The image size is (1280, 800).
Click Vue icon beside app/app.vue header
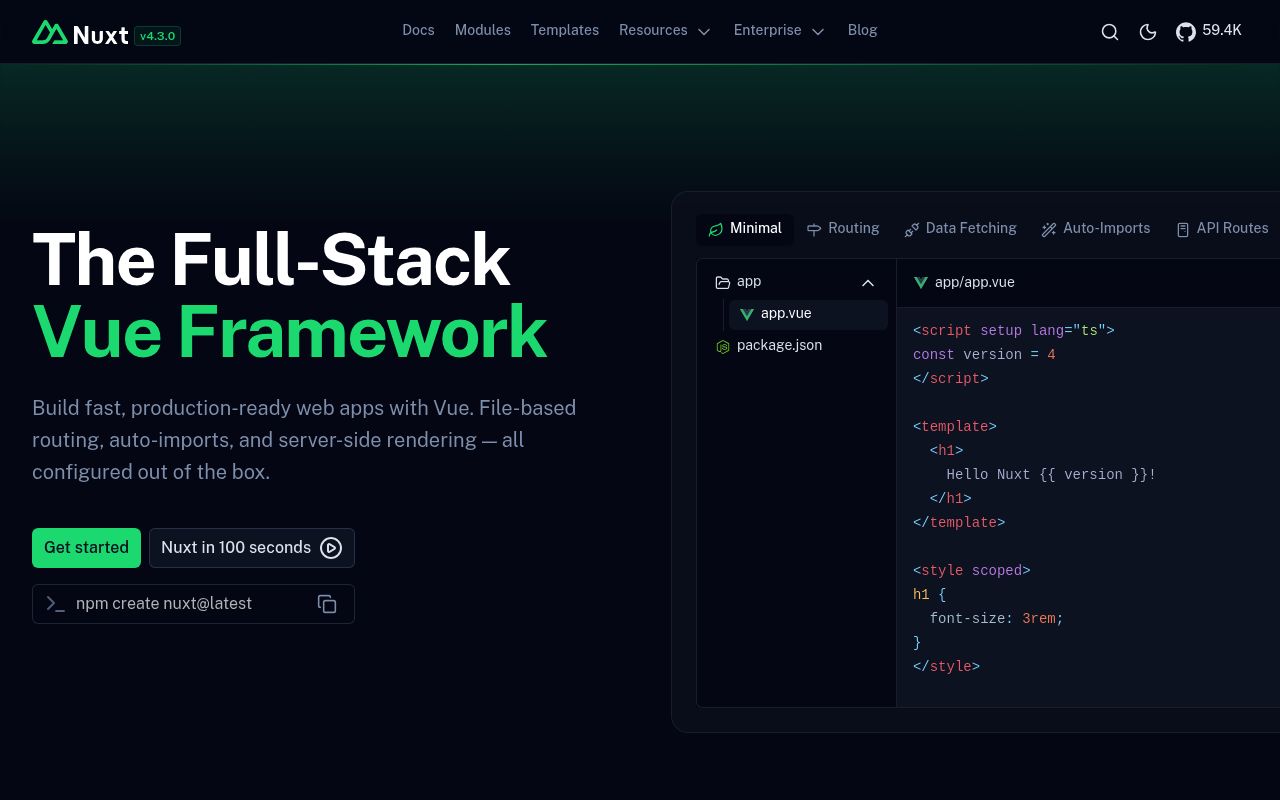point(921,283)
